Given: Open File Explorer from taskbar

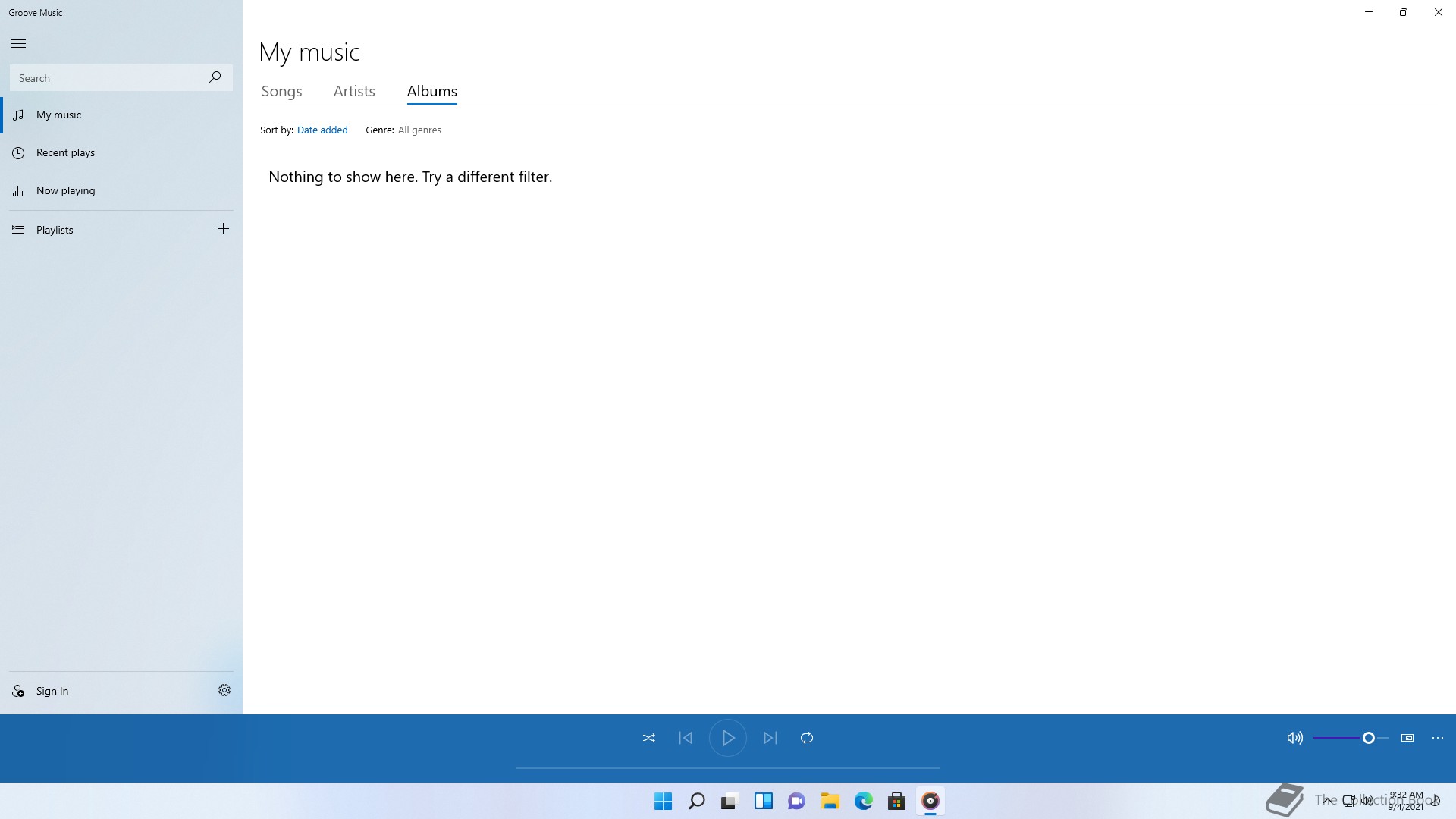Looking at the screenshot, I should (830, 801).
